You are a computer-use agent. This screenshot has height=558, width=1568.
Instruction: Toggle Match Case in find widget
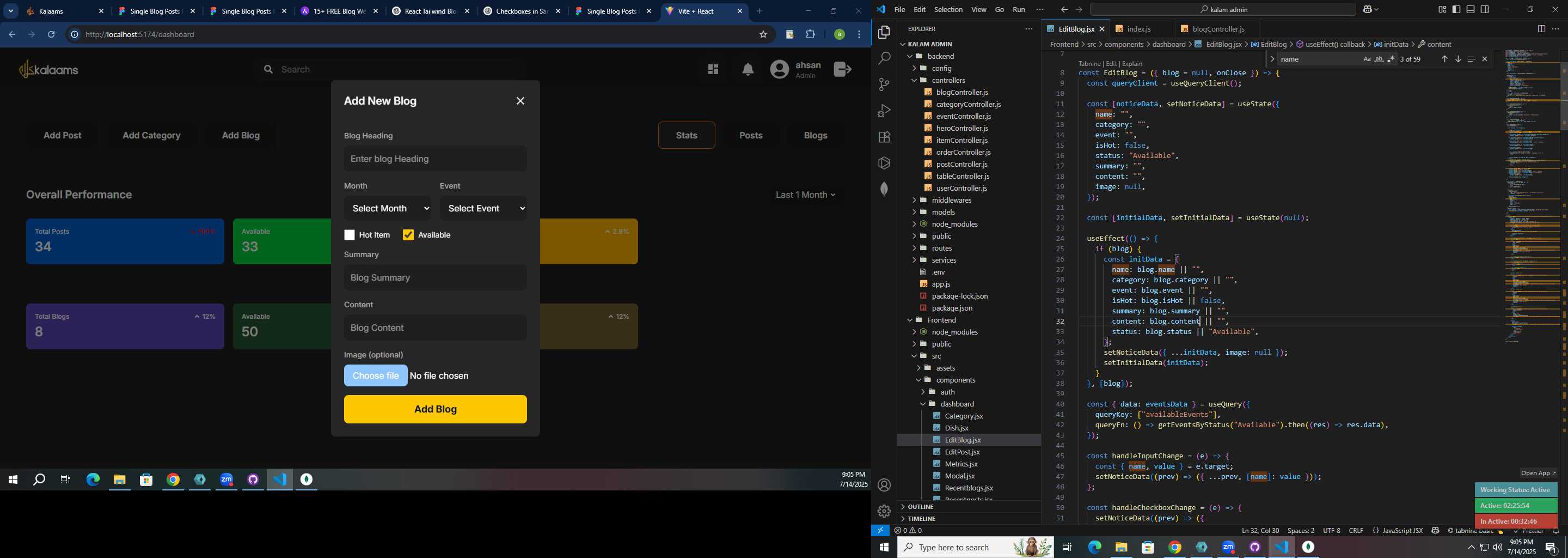click(x=1367, y=59)
